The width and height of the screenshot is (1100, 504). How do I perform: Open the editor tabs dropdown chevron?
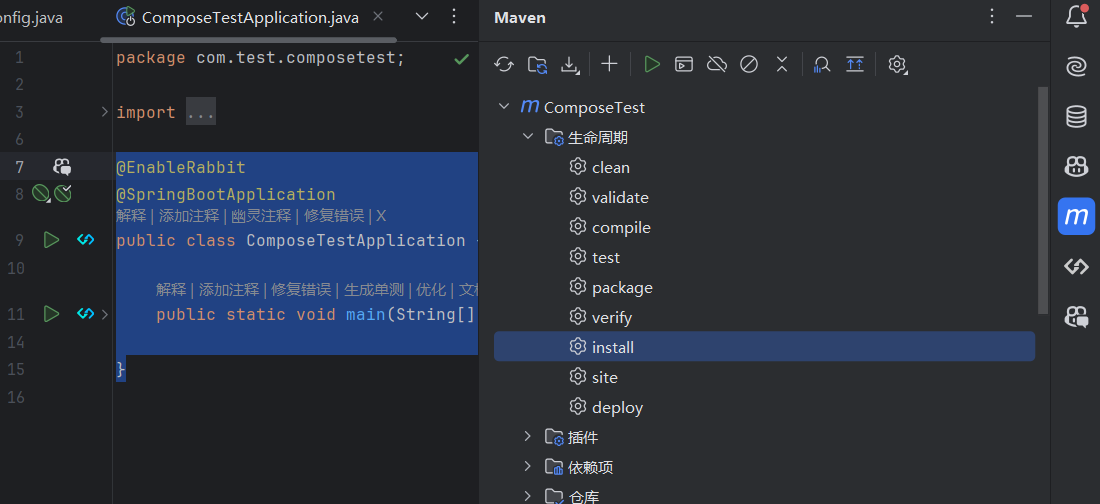tap(422, 16)
